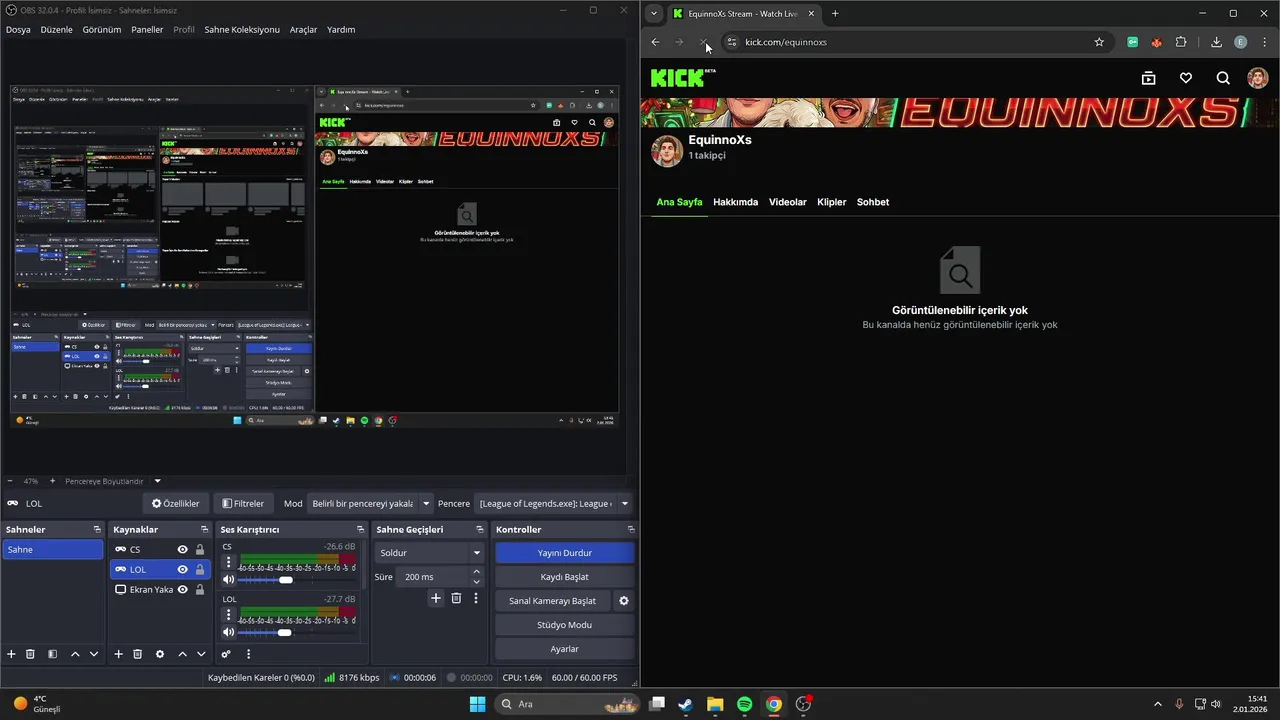Screen dimensions: 1280x720
Task: Add a new scene in Sahneler panel
Action: 11,654
